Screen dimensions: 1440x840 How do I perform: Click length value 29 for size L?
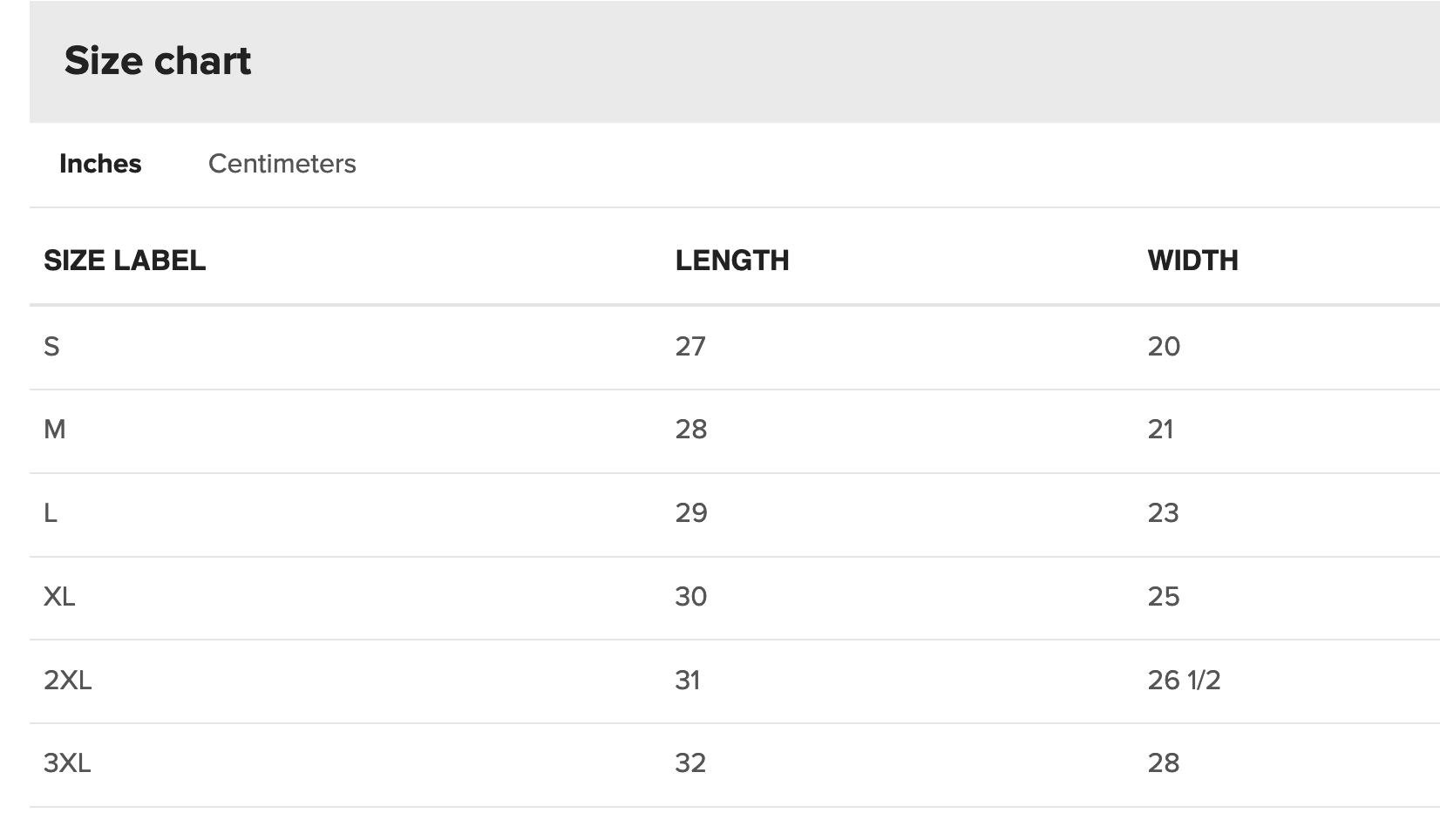[691, 513]
